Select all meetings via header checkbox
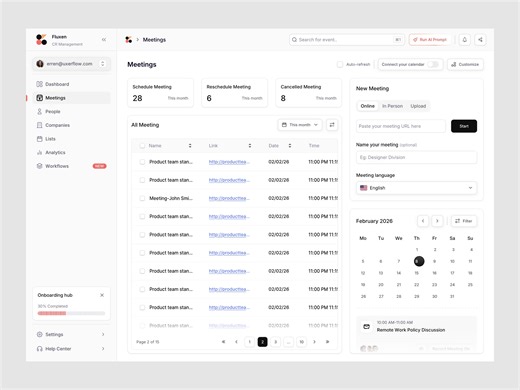Viewport: 520px width, 390px height. pyautogui.click(x=142, y=146)
